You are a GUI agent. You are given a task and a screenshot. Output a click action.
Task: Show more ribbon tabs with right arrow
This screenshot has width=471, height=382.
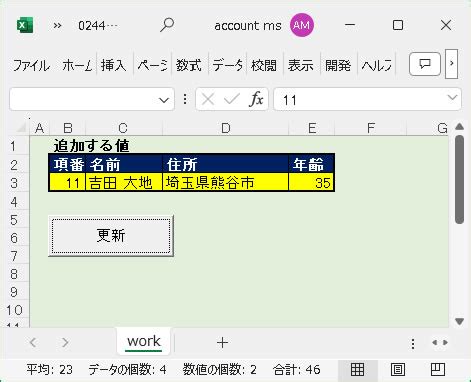(x=452, y=64)
